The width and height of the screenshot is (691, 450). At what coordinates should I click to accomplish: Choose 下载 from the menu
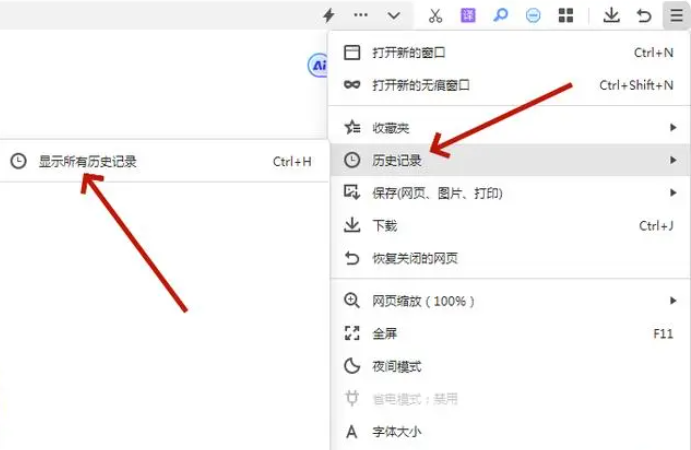point(509,225)
